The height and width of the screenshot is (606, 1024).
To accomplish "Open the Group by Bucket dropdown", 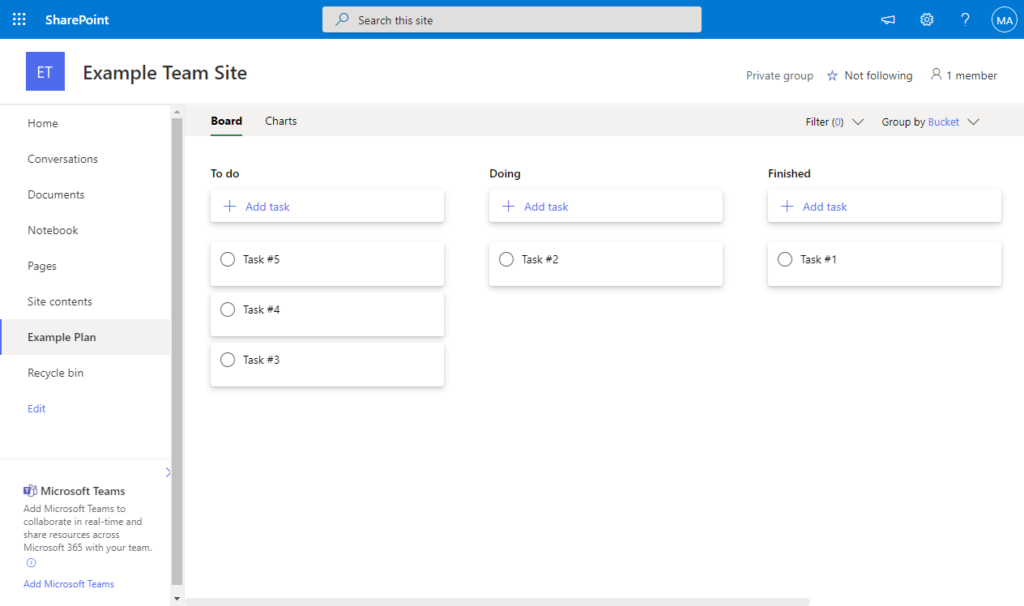I will (930, 122).
